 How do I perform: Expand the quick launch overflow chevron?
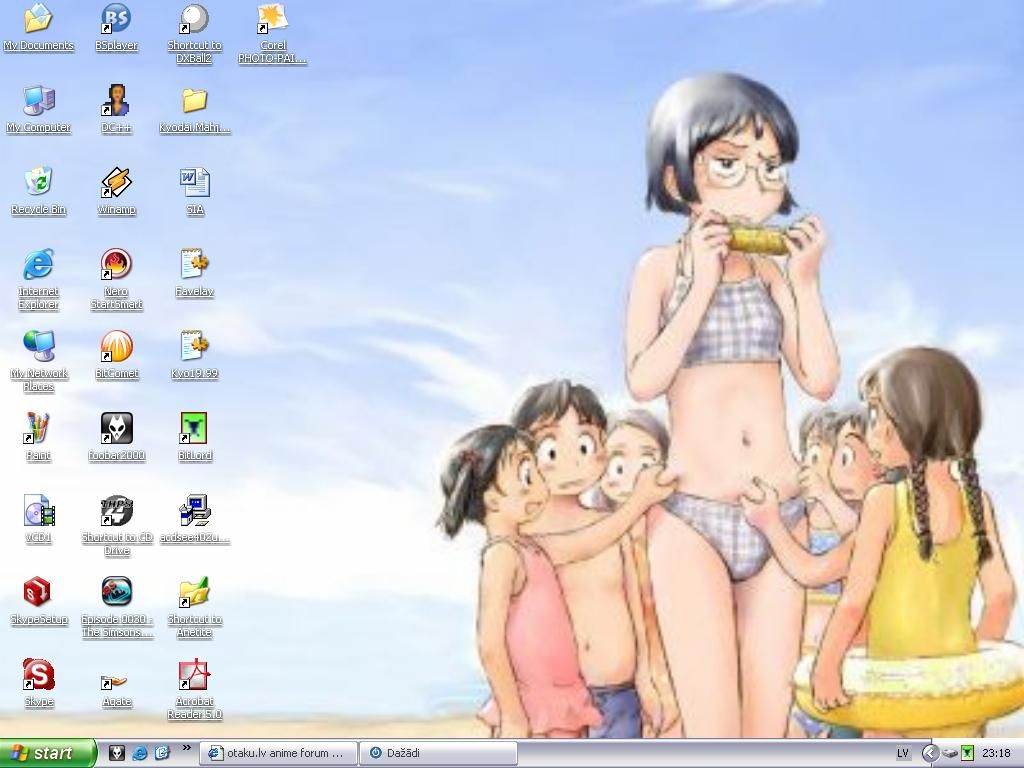(186, 748)
